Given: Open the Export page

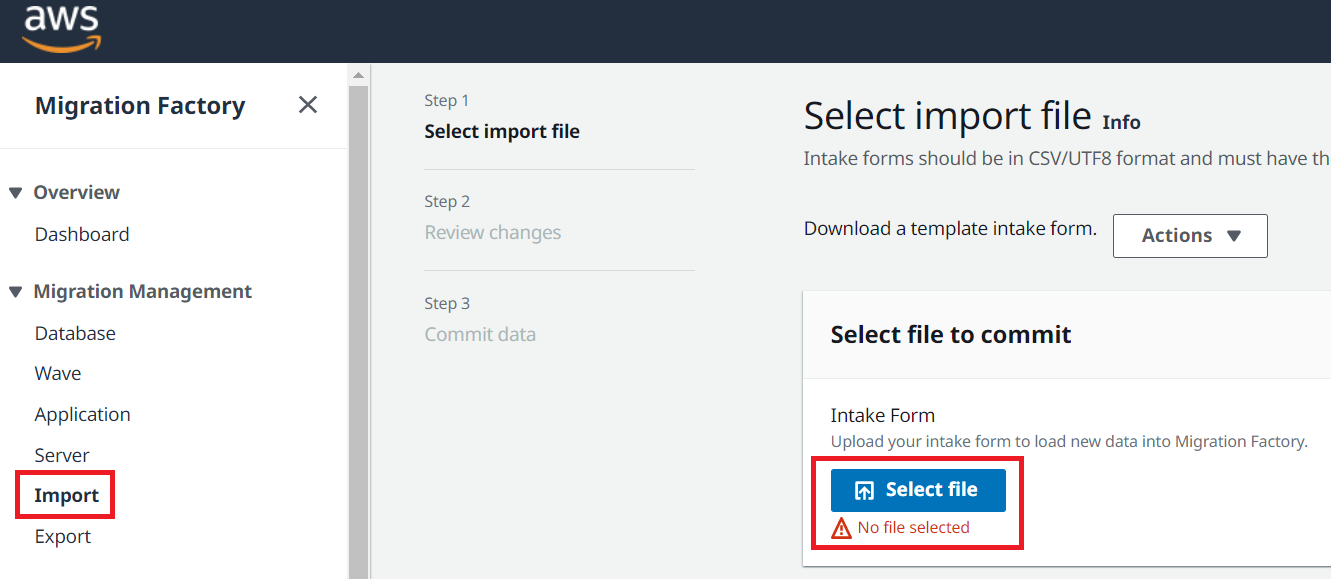Looking at the screenshot, I should click(62, 537).
